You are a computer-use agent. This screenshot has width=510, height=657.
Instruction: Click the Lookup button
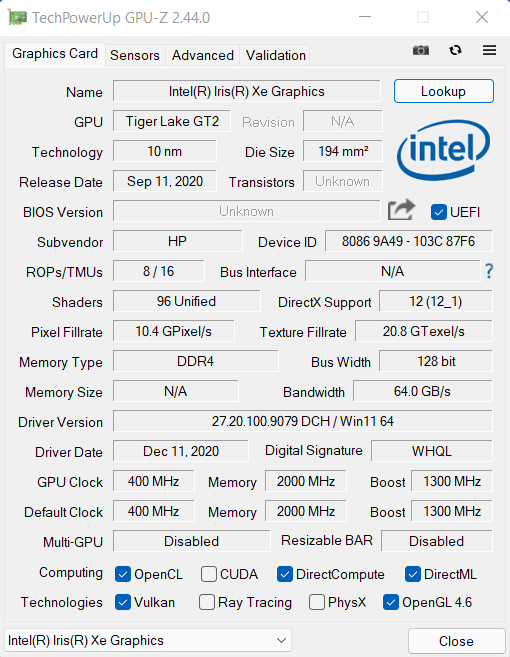point(443,91)
